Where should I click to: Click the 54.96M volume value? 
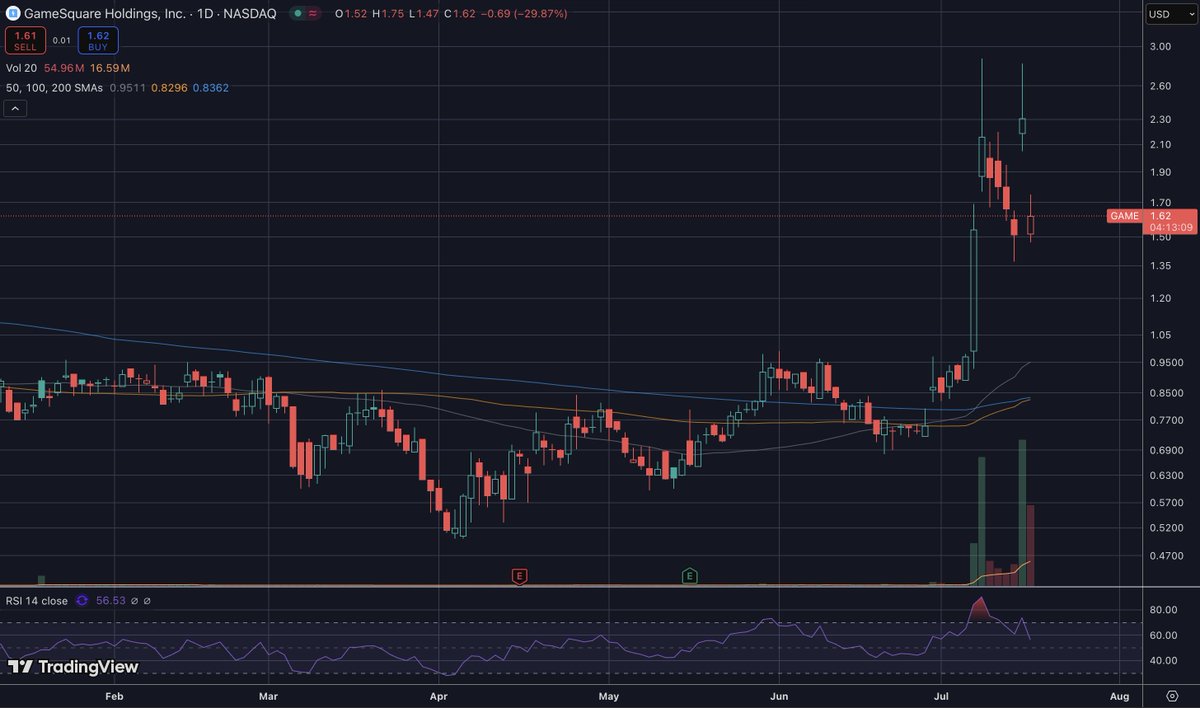(63, 68)
